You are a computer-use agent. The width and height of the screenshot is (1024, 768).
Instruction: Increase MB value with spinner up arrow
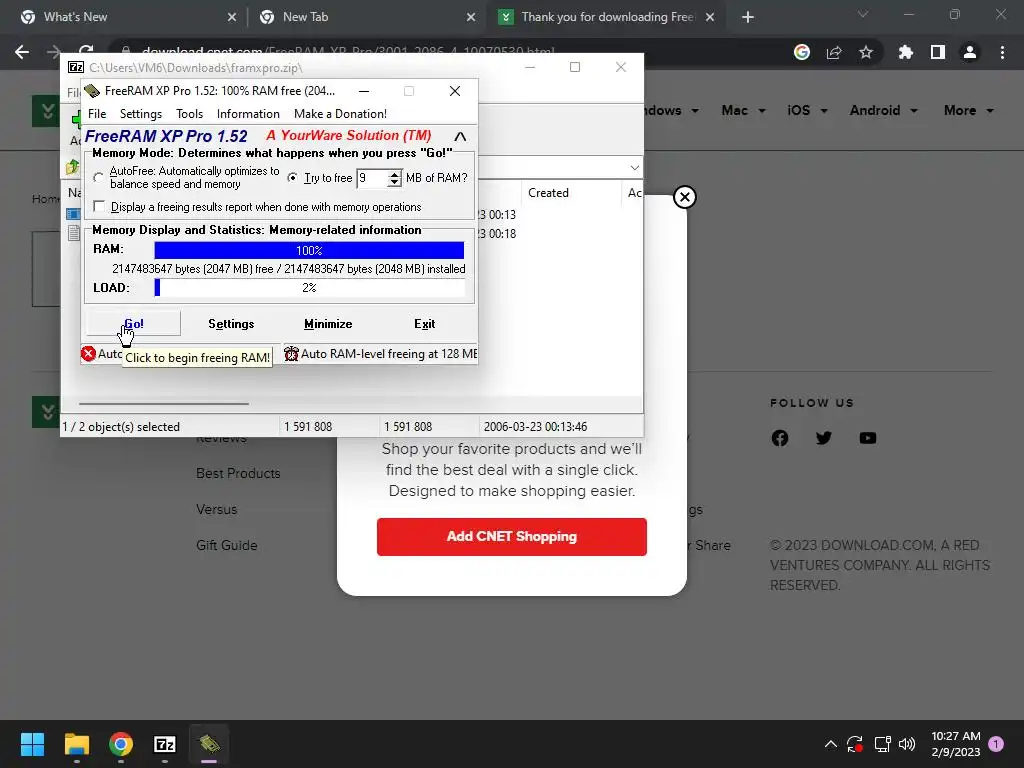[x=394, y=174]
